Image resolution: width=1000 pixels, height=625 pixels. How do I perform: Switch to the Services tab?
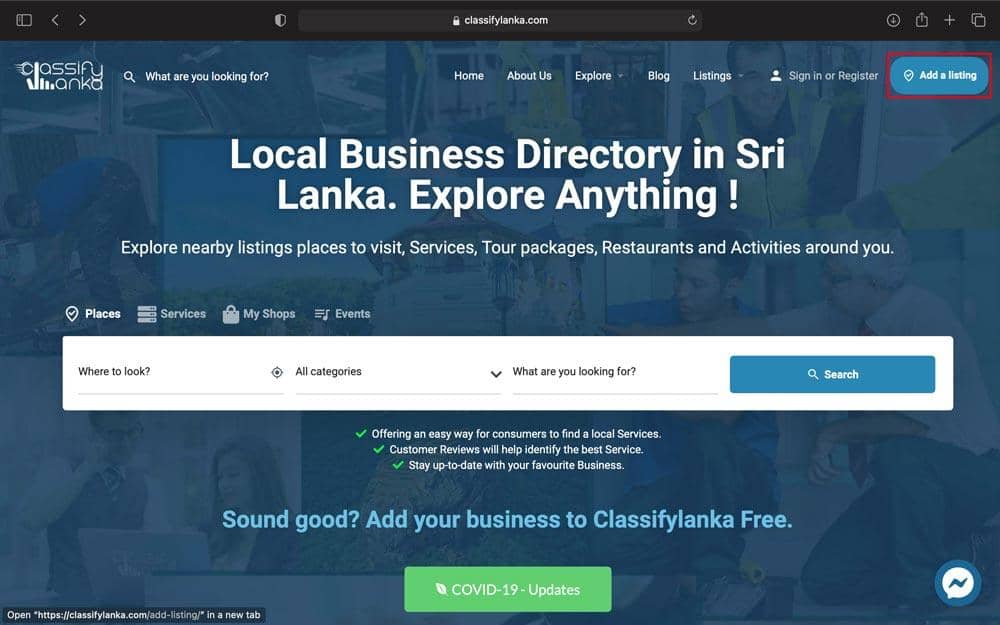[172, 314]
